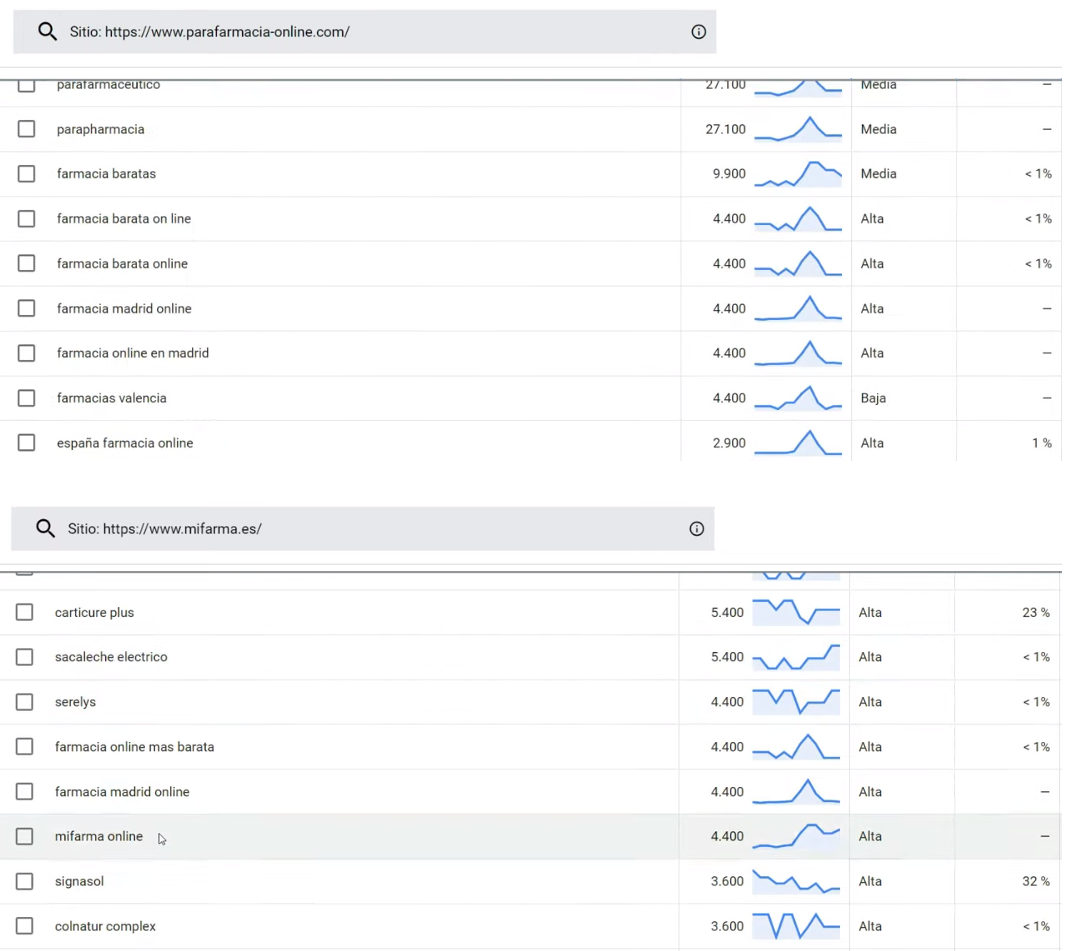Click 23 % value for carticure plus
The width and height of the screenshot is (1067, 951).
[x=1036, y=612]
